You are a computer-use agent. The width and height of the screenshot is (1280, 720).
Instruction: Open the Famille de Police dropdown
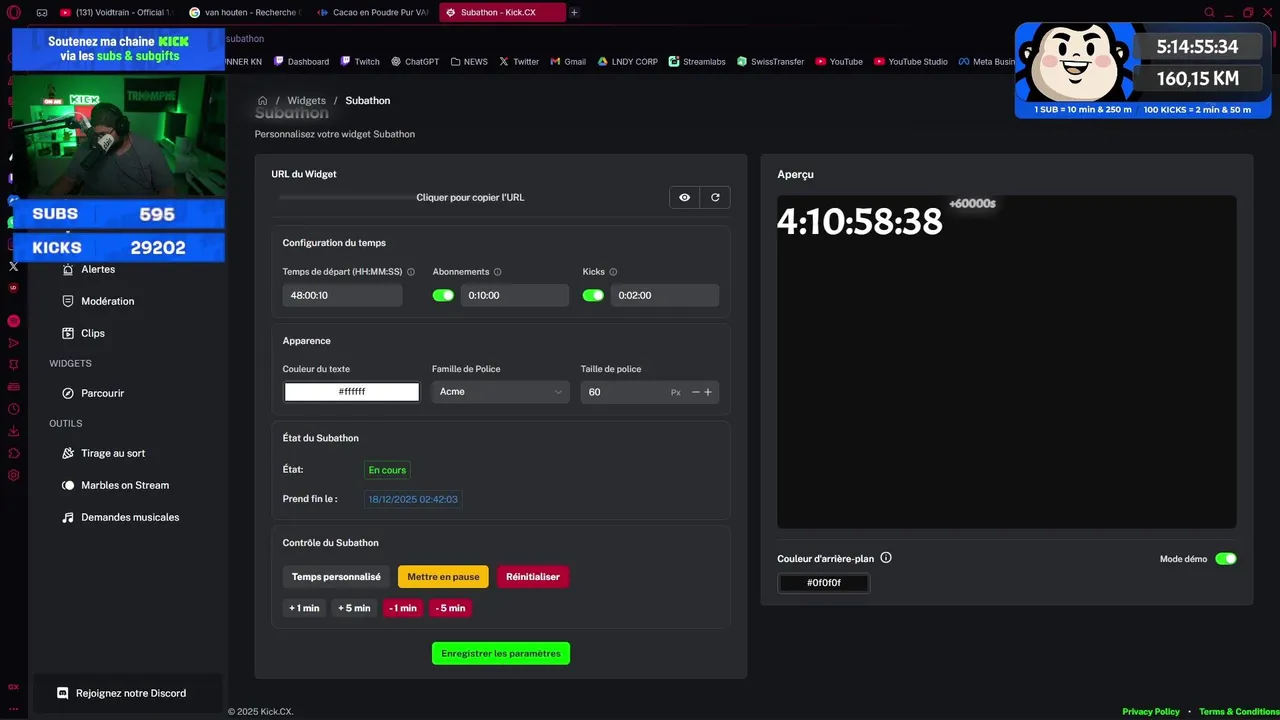pos(500,392)
